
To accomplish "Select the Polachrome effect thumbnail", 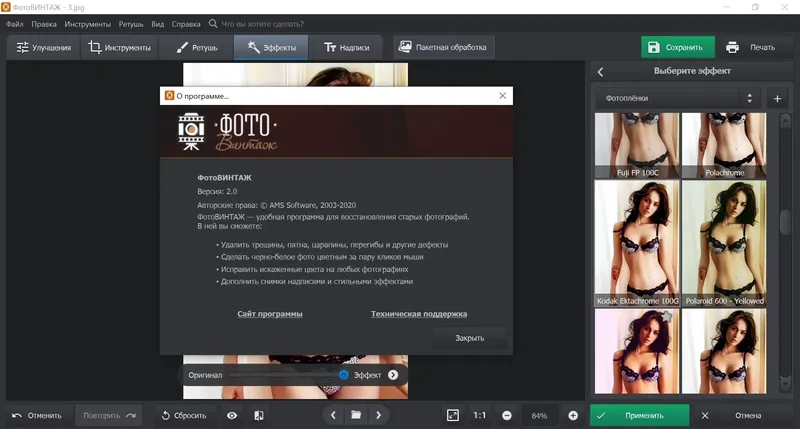I will pos(724,145).
